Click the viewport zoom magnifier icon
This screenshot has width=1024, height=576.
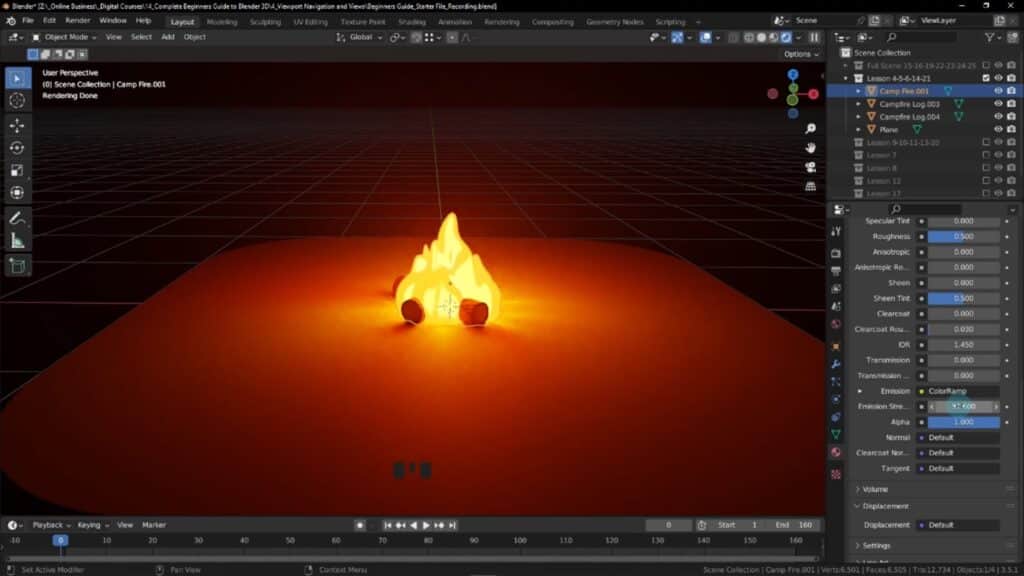810,129
